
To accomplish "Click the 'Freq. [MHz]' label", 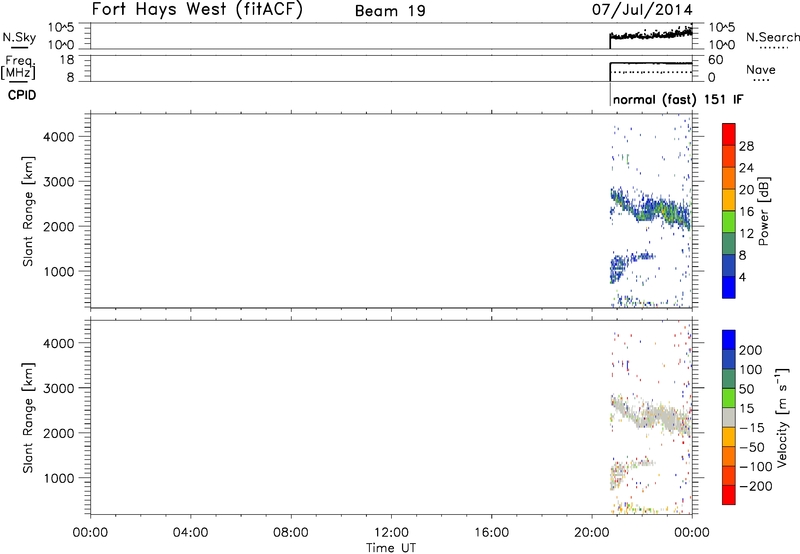I will (x=20, y=67).
